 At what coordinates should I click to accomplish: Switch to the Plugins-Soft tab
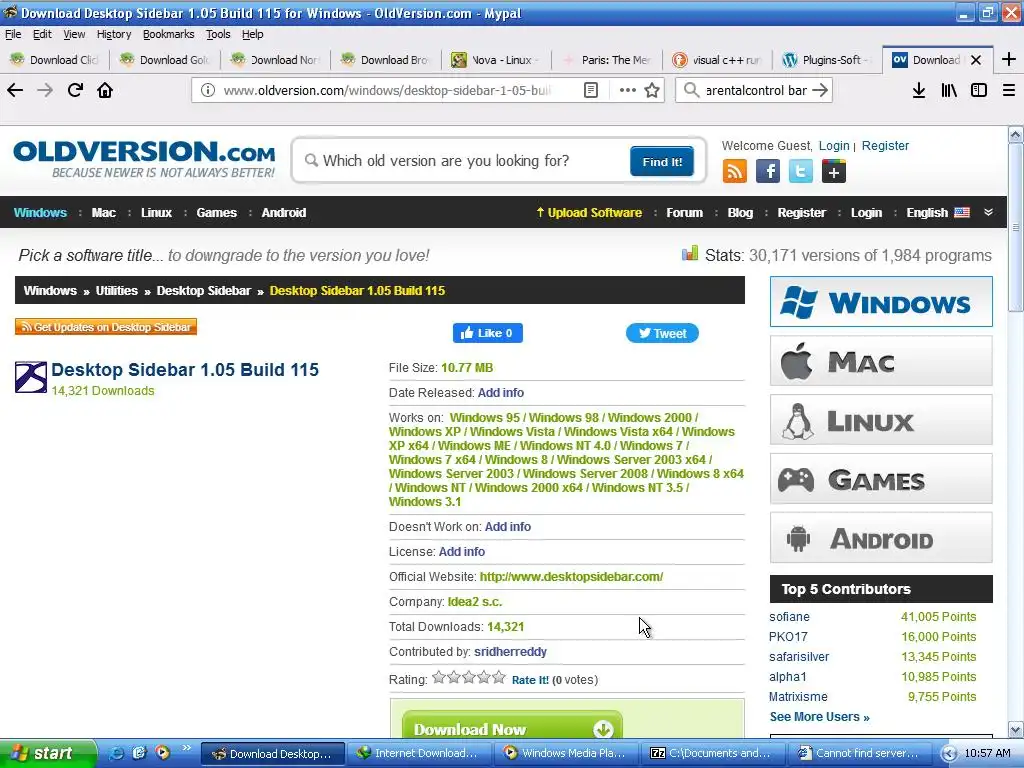827,60
